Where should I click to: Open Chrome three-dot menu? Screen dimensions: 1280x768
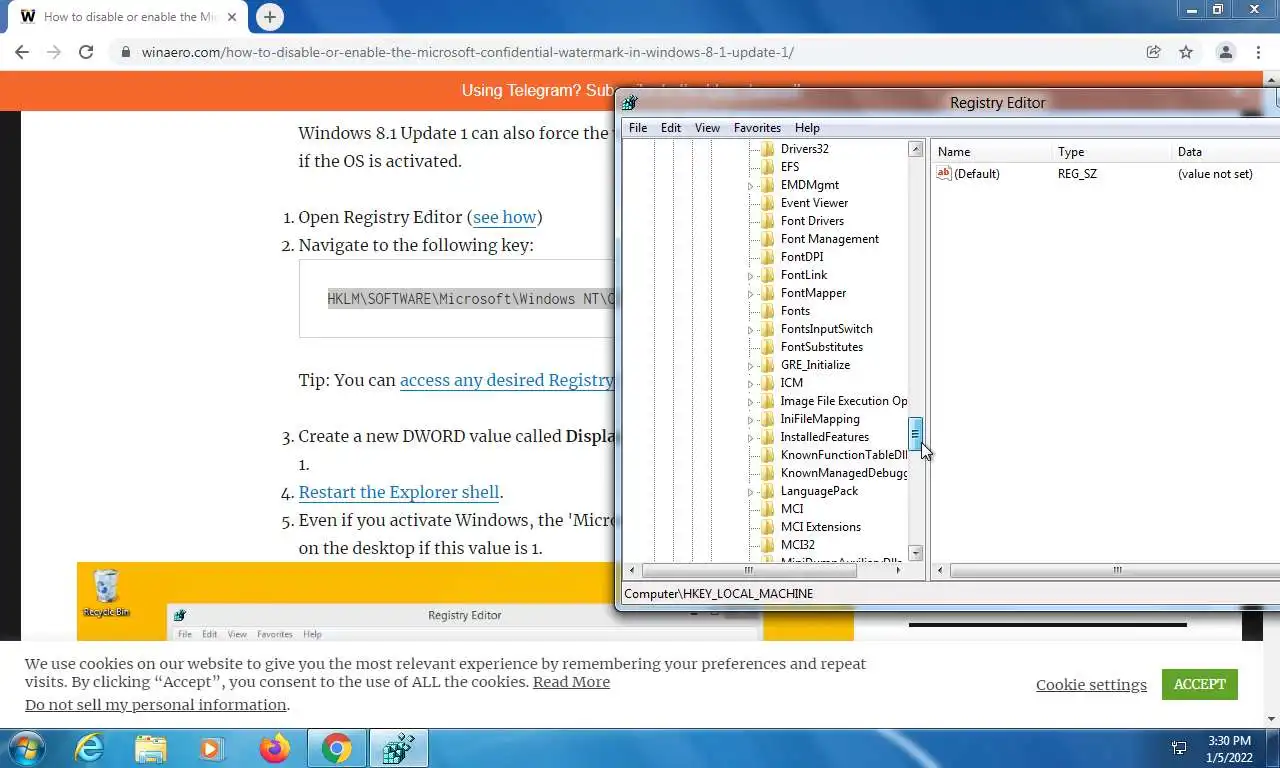coord(1259,52)
